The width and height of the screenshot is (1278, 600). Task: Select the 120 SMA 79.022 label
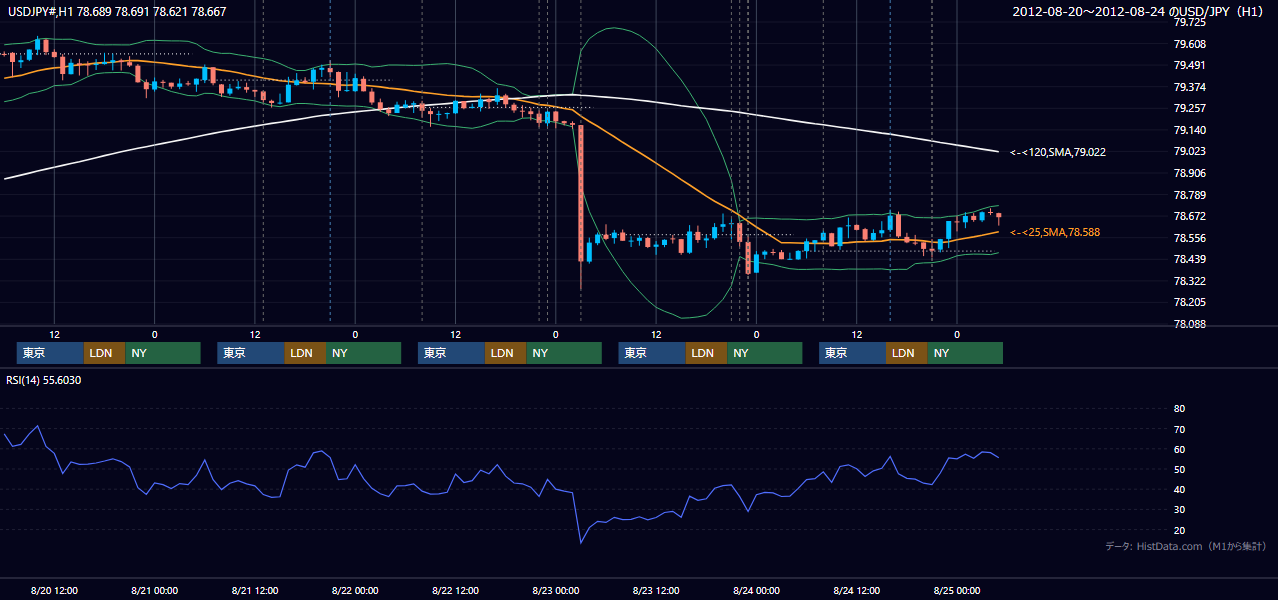[1057, 152]
